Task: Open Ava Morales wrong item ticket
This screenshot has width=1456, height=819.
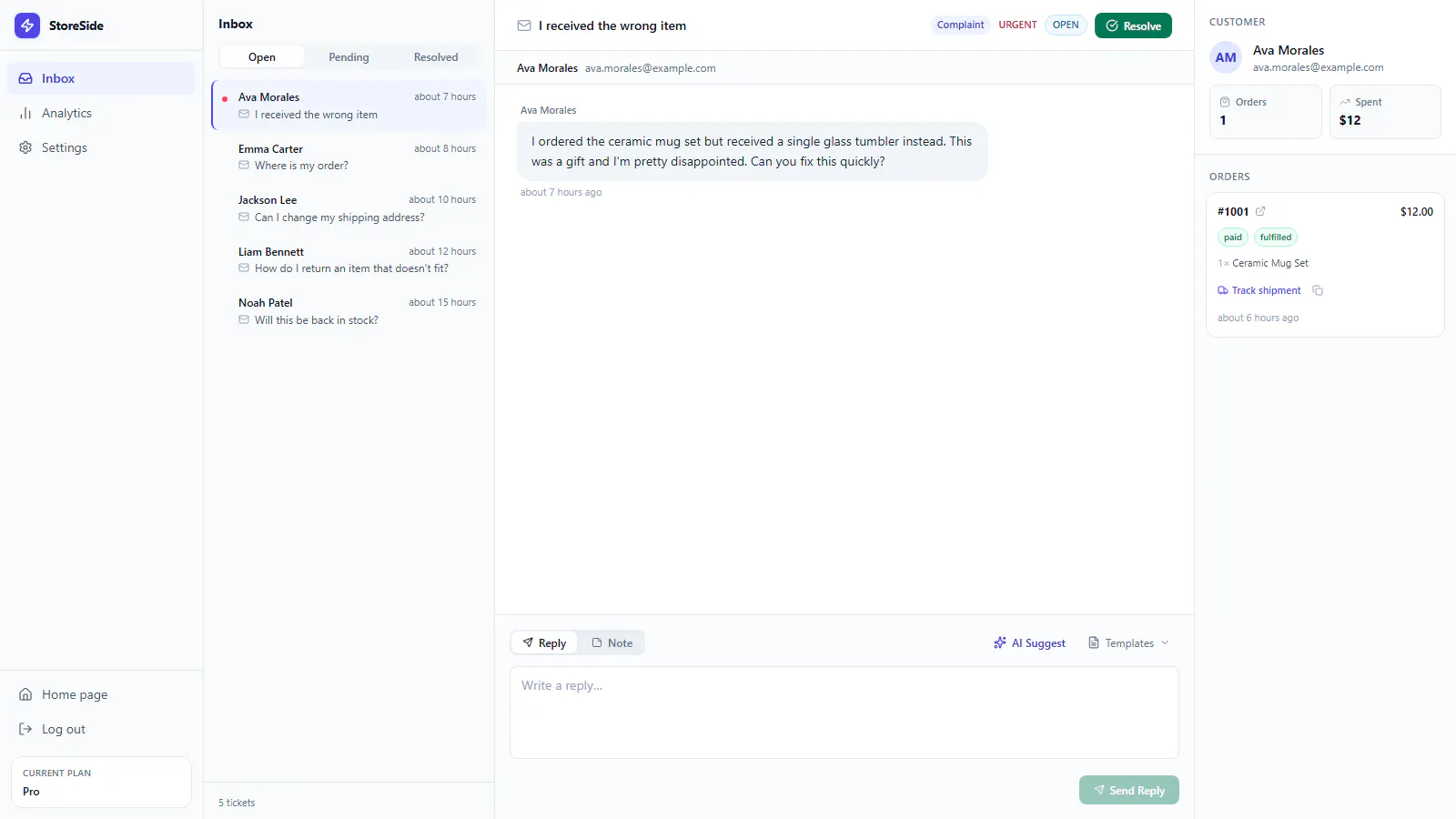Action: click(349, 106)
